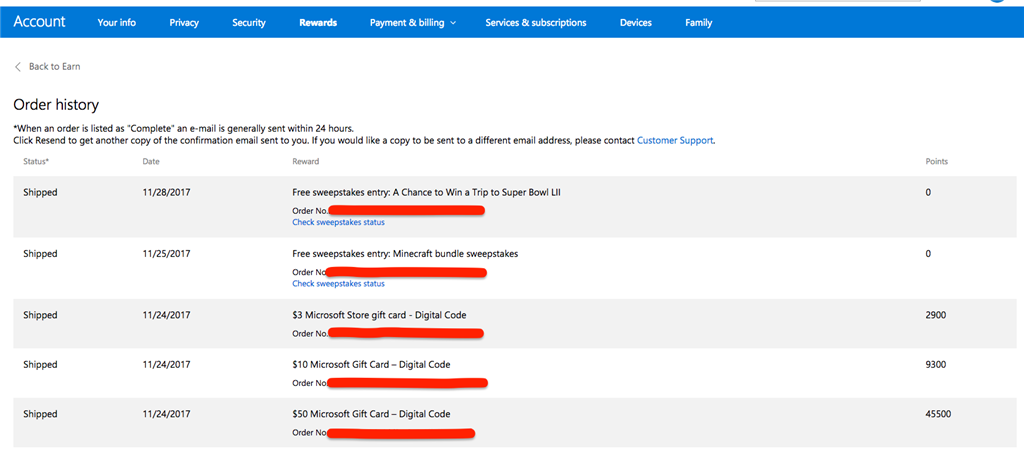Click the Points column header
1024x454 pixels.
tap(936, 161)
